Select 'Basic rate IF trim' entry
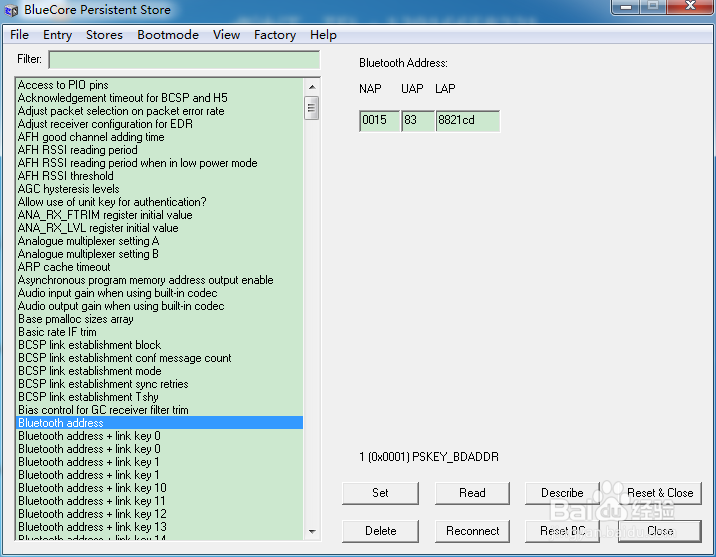The width and height of the screenshot is (716, 557). point(160,332)
